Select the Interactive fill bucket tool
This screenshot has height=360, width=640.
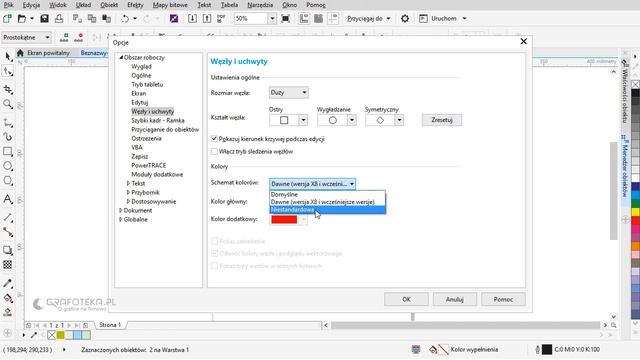[x=8, y=298]
